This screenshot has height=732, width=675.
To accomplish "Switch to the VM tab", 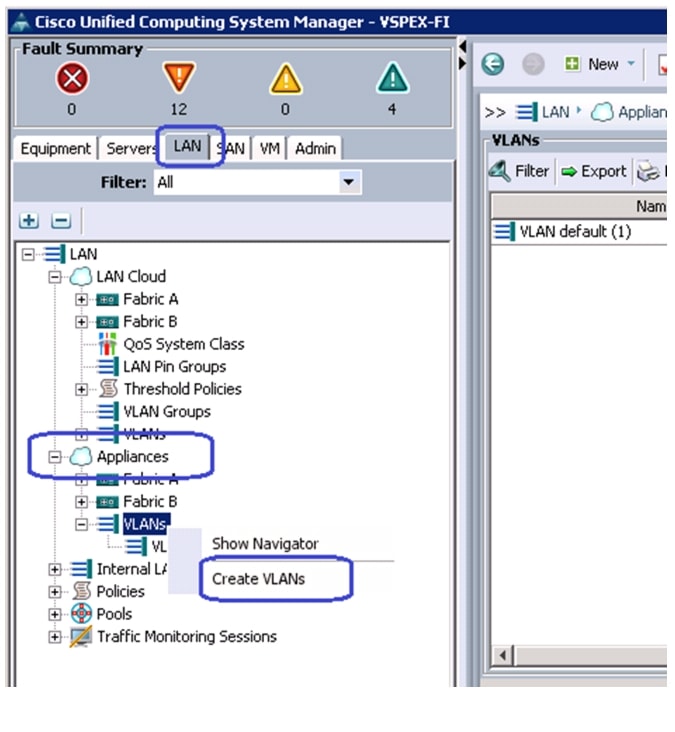I will [269, 148].
